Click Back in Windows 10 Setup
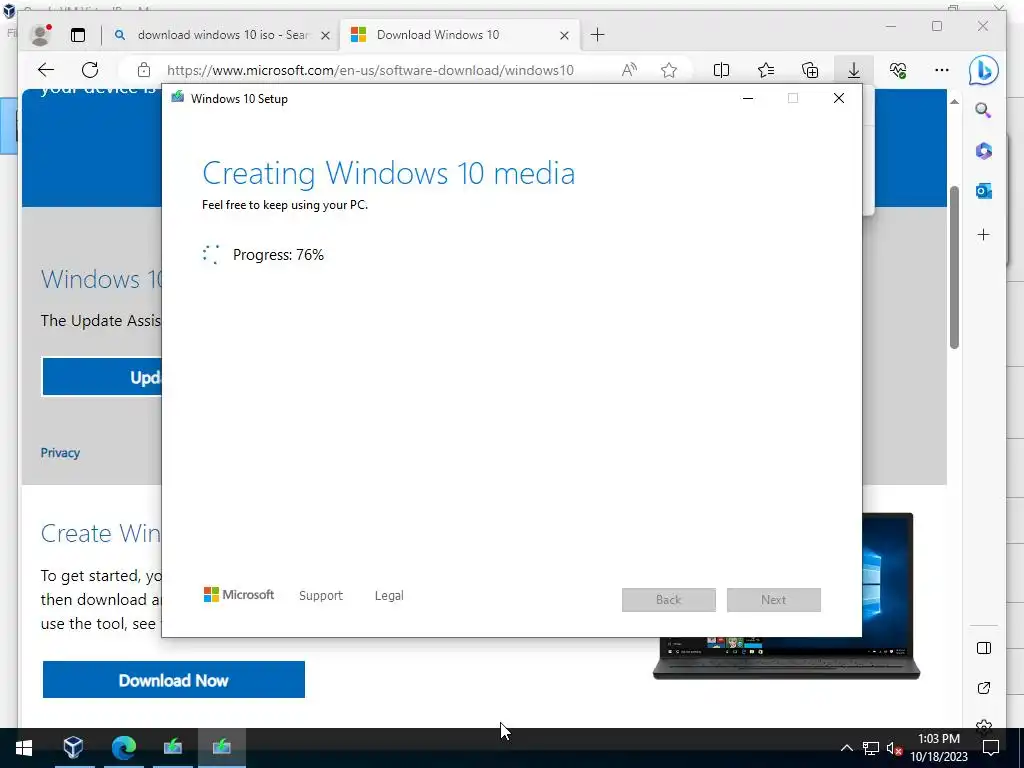Screen dimensions: 1024x768 point(668,600)
